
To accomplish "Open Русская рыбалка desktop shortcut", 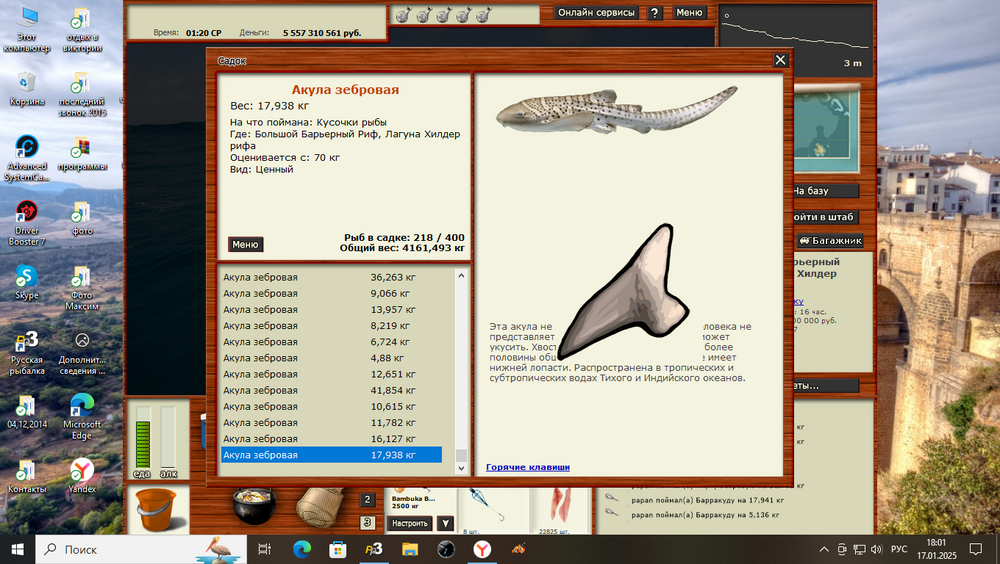I will [x=26, y=350].
